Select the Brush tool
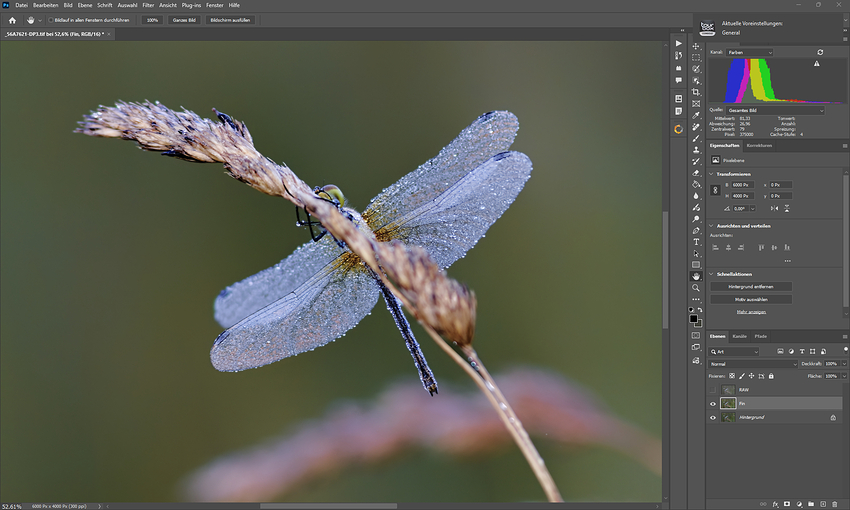Image resolution: width=850 pixels, height=510 pixels. click(696, 138)
